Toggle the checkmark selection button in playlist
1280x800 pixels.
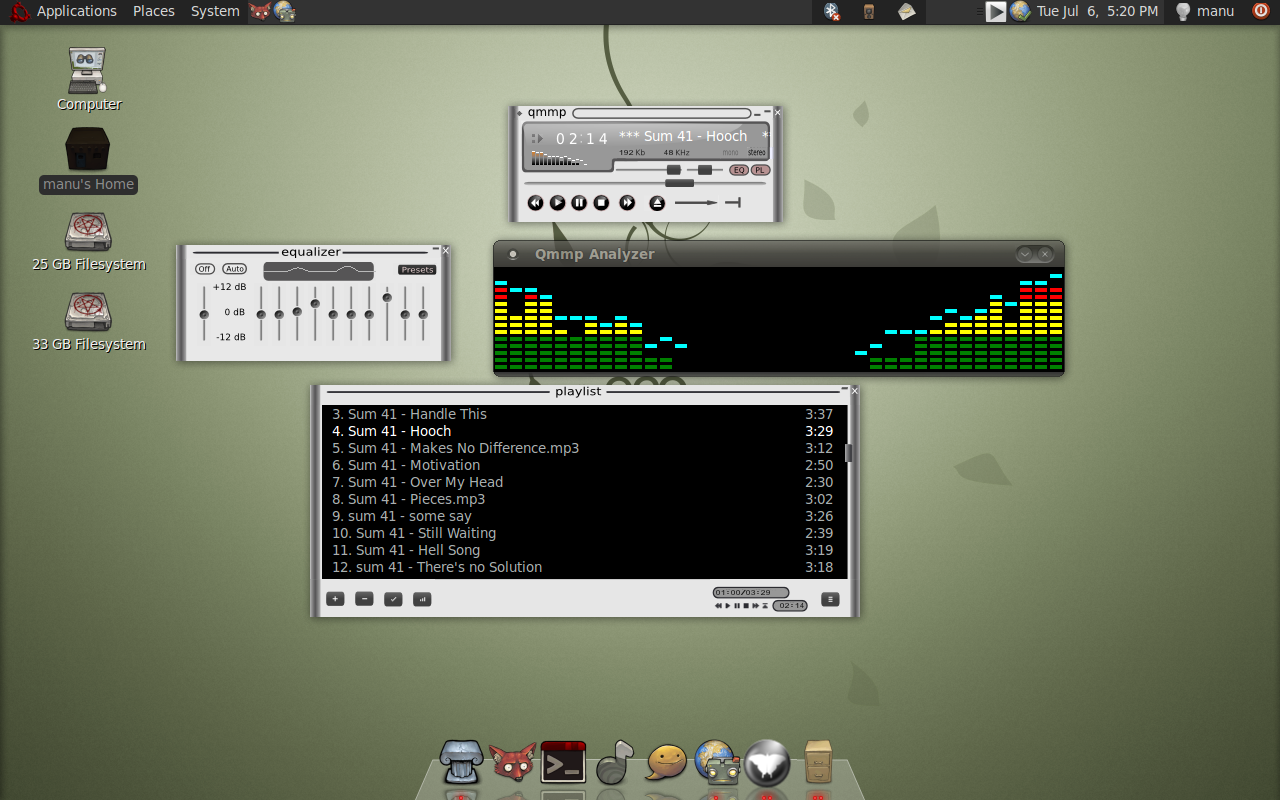pyautogui.click(x=392, y=599)
